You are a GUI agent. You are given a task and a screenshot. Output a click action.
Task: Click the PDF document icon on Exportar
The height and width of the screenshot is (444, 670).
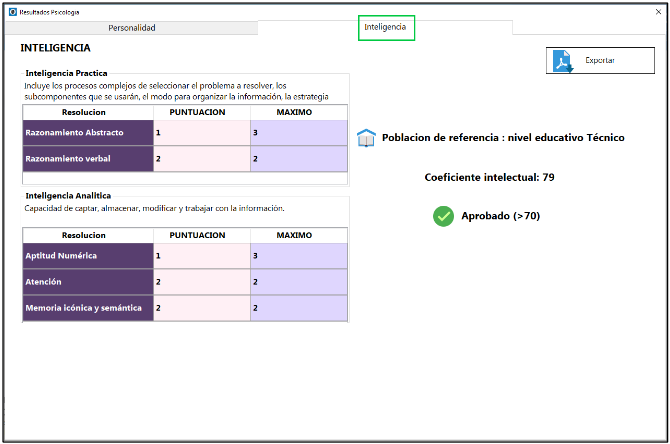565,61
